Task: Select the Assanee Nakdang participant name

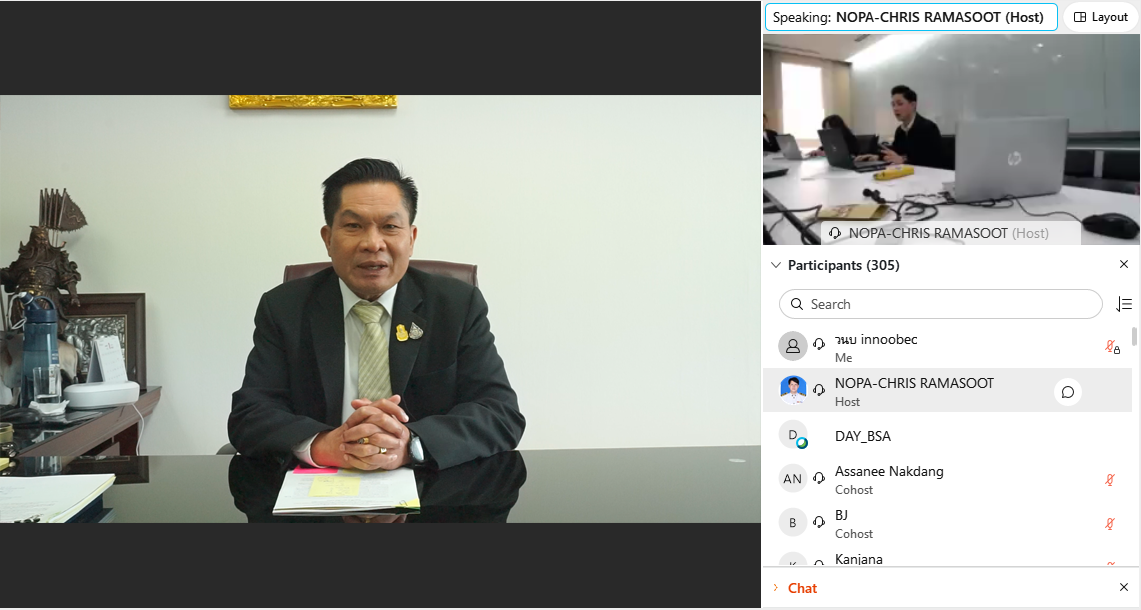Action: click(889, 472)
